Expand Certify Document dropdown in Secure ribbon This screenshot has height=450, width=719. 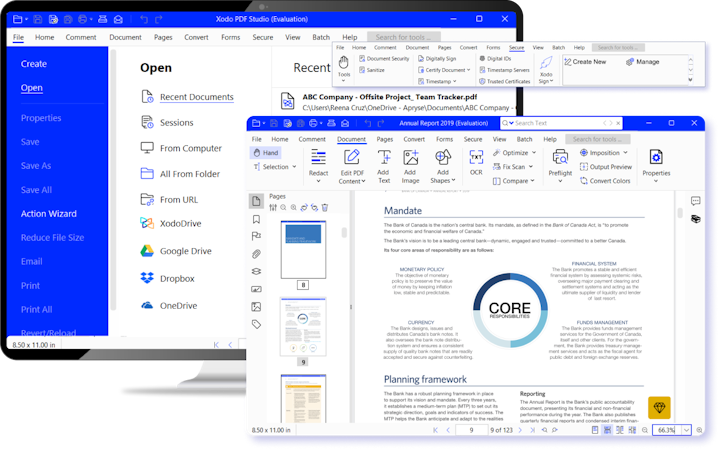pos(469,70)
